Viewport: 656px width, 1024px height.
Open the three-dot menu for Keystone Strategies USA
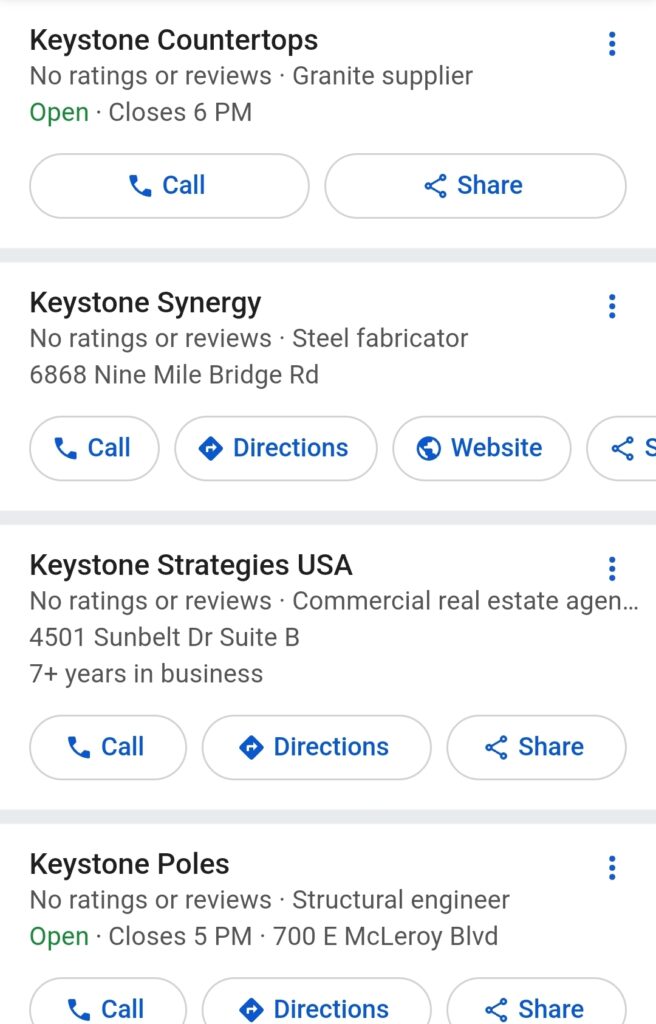coord(612,569)
